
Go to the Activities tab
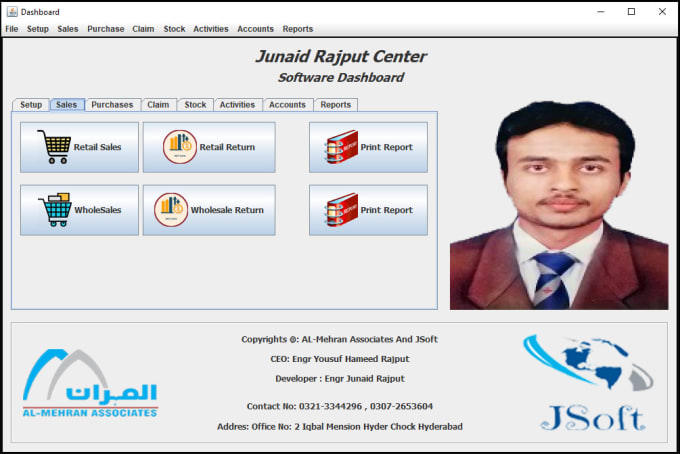coord(237,105)
